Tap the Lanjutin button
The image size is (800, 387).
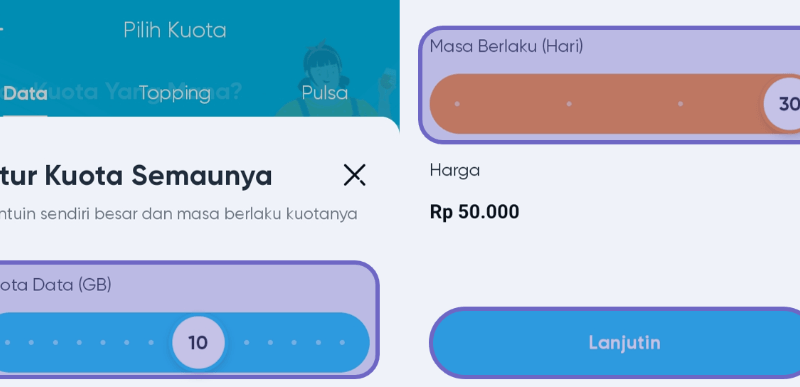tap(615, 343)
